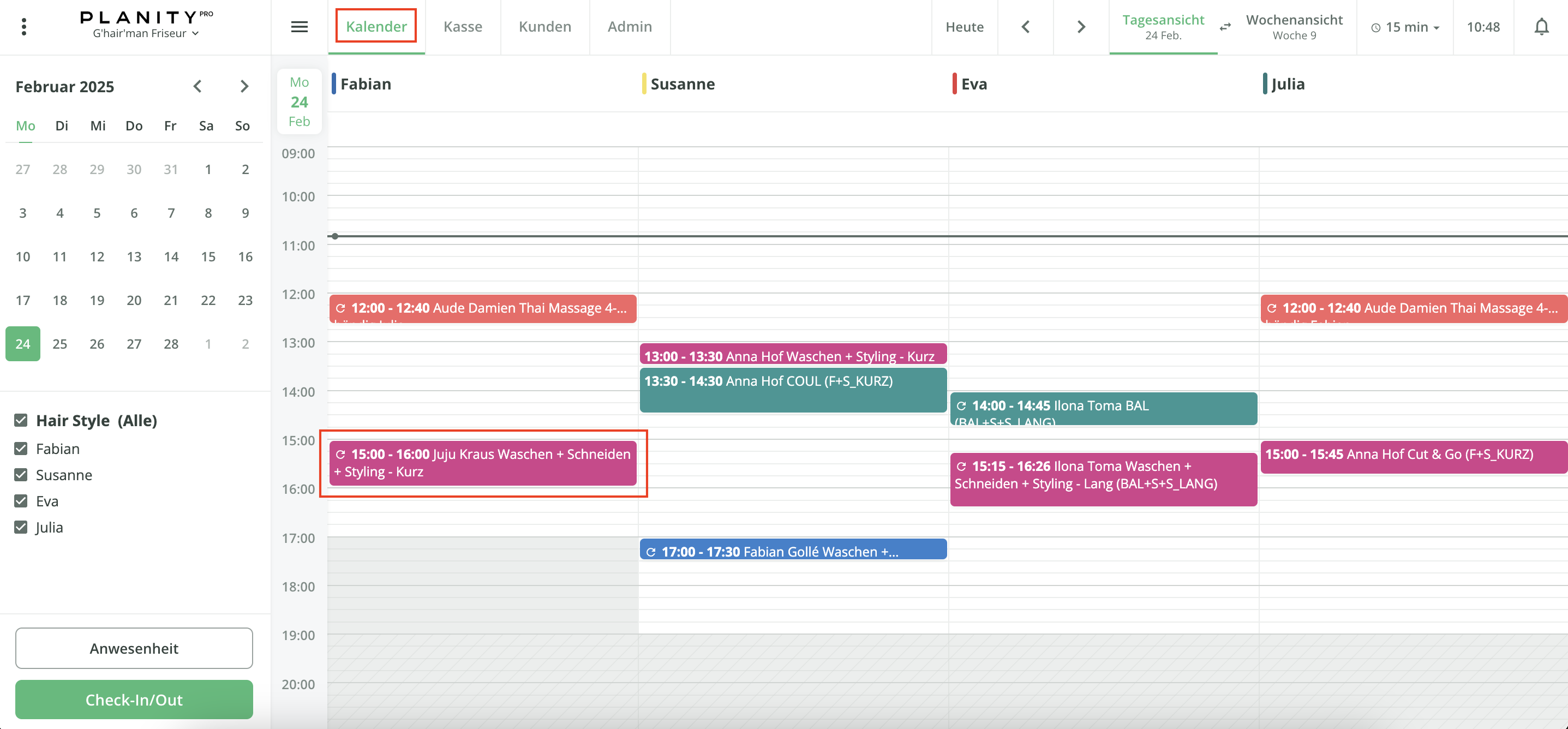Image resolution: width=1568 pixels, height=729 pixels.
Task: Open the Kasse tab
Action: pyautogui.click(x=463, y=27)
